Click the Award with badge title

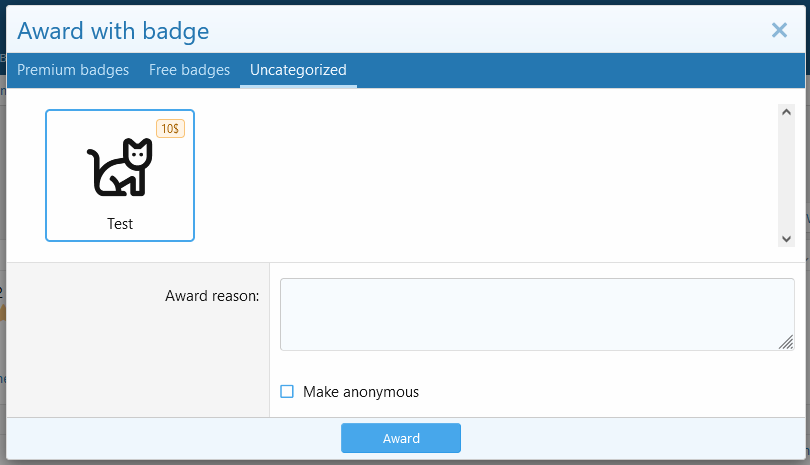tap(113, 31)
